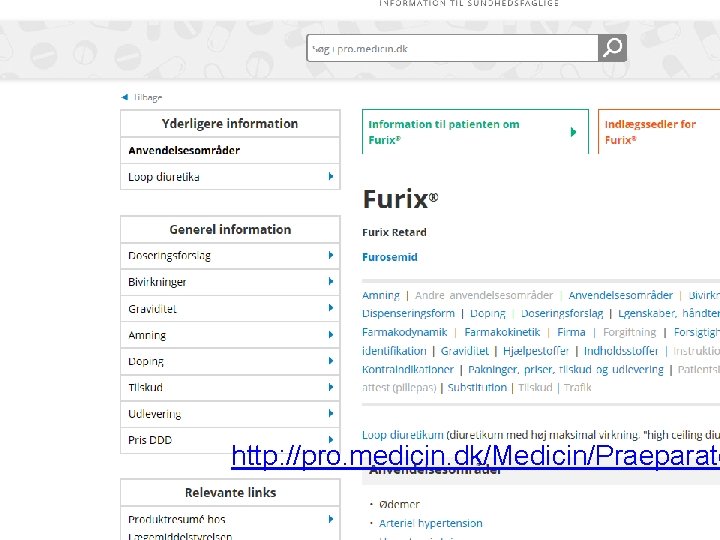
Task: Jump to Farmakodynamik index link
Action: [x=405, y=332]
